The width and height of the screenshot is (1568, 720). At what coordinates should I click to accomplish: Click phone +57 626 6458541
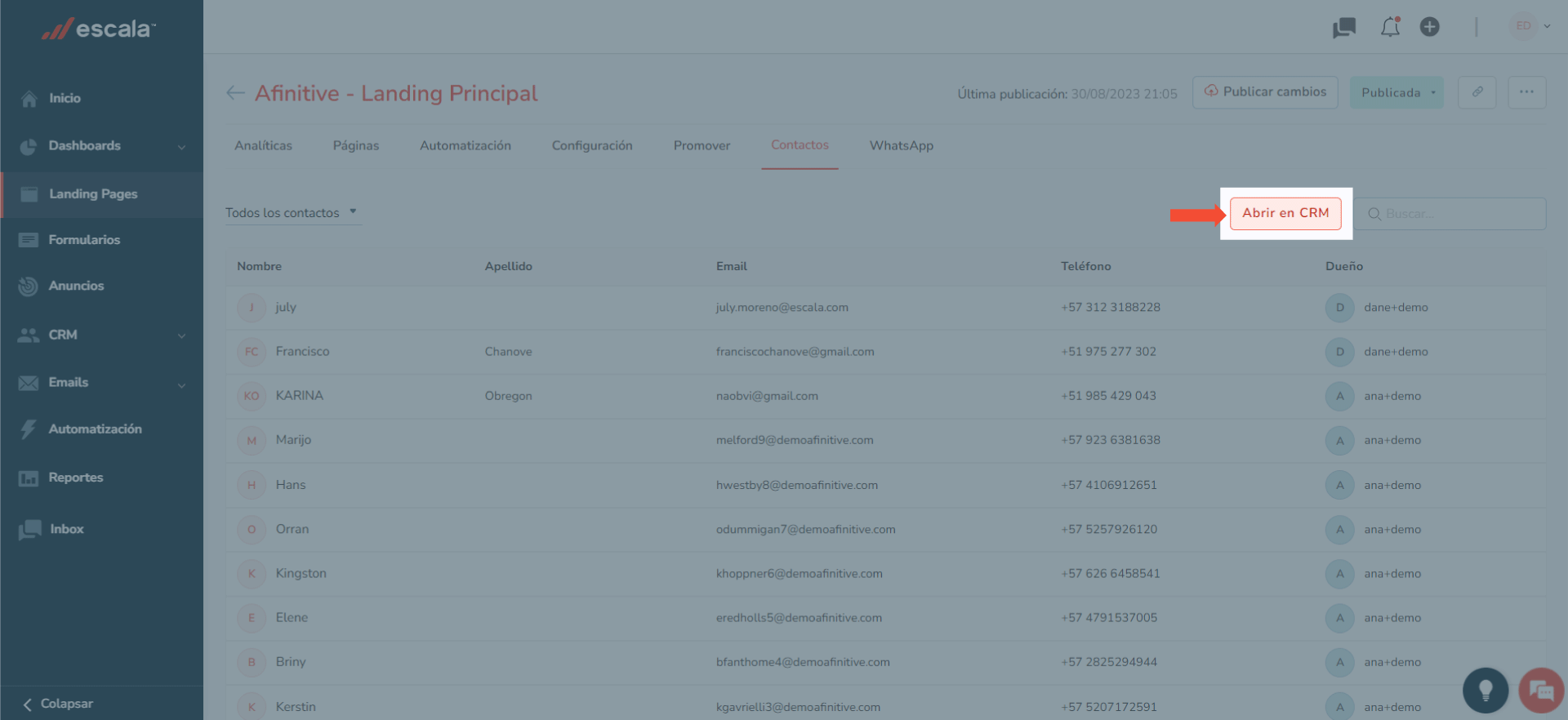pos(1111,574)
